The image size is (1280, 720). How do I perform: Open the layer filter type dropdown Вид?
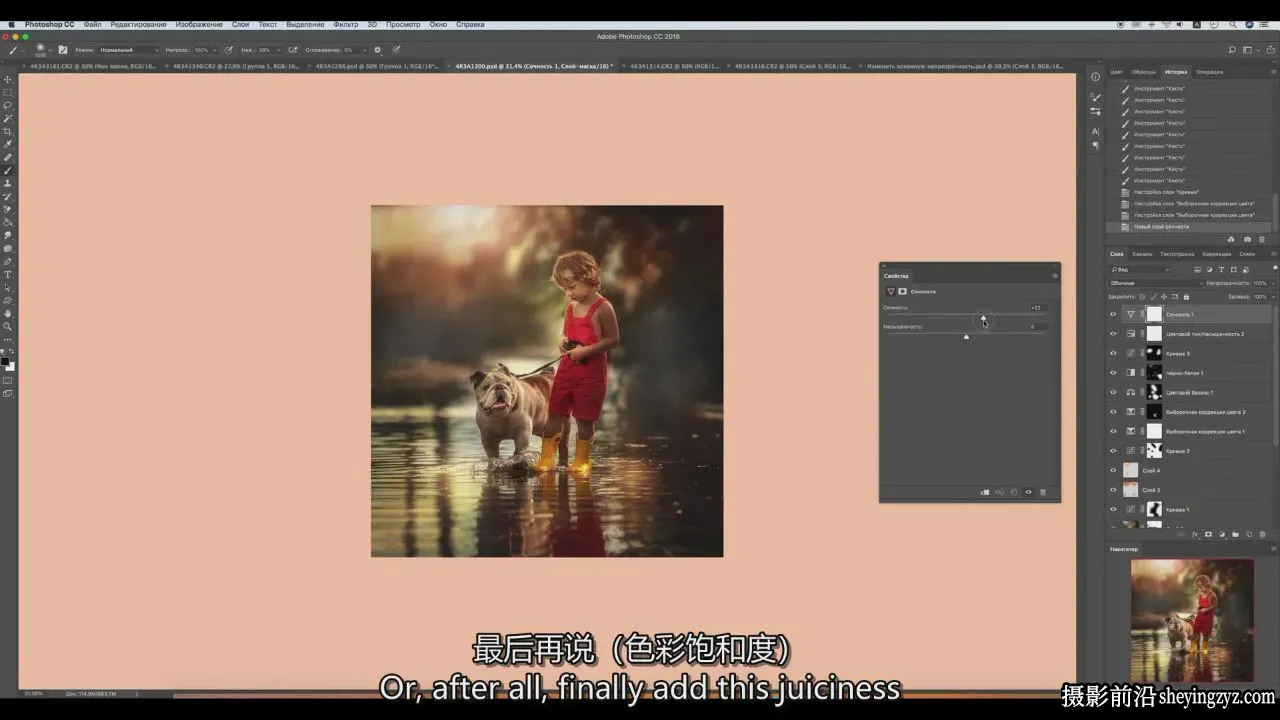click(x=1140, y=269)
